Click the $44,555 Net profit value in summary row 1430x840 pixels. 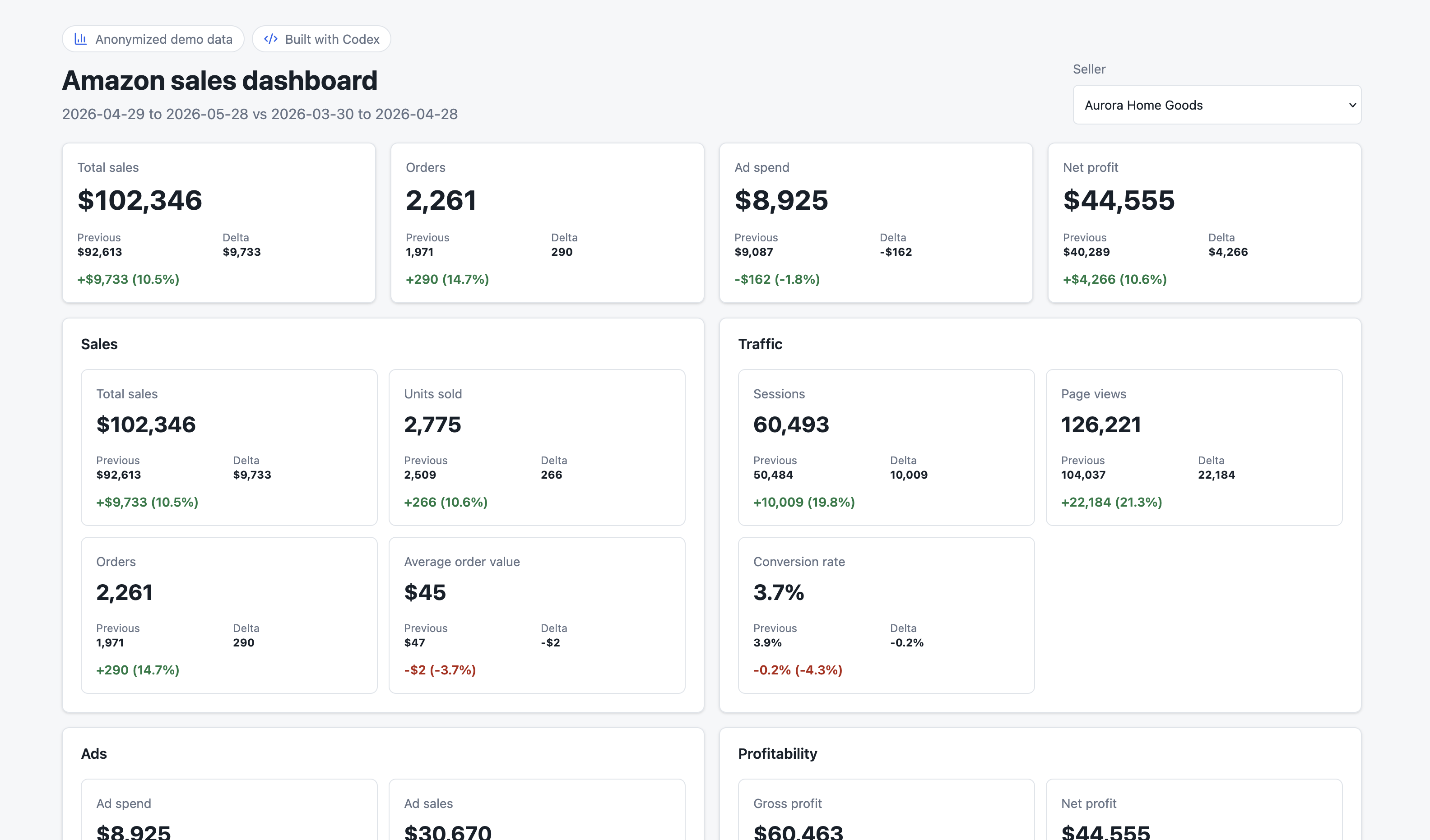click(x=1119, y=200)
